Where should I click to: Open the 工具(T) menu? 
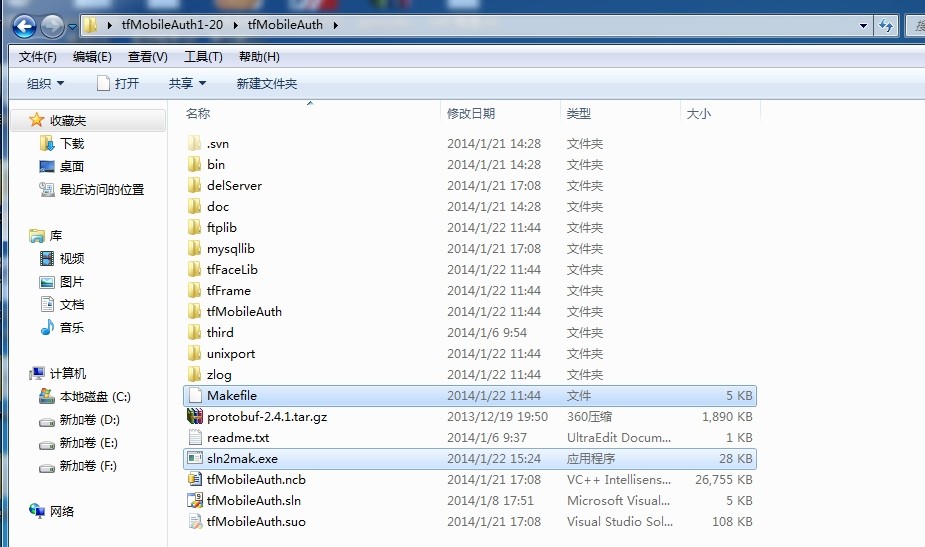pyautogui.click(x=203, y=57)
